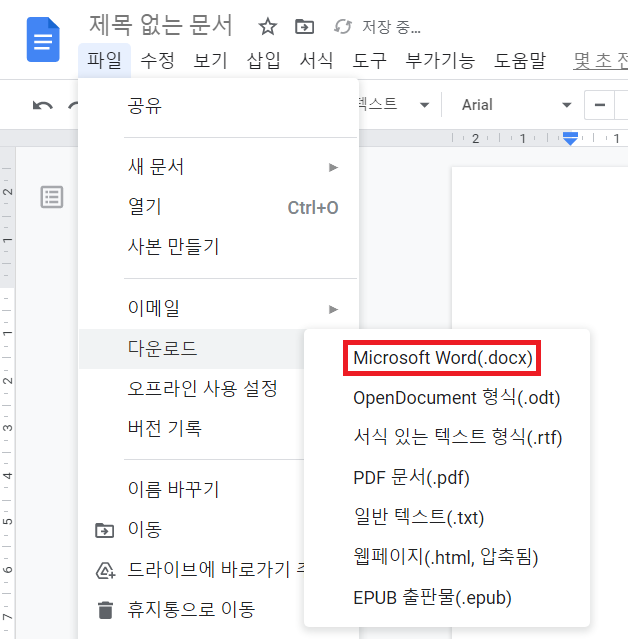This screenshot has height=639, width=628.
Task: Open the Arial font dropdown
Action: point(516,105)
